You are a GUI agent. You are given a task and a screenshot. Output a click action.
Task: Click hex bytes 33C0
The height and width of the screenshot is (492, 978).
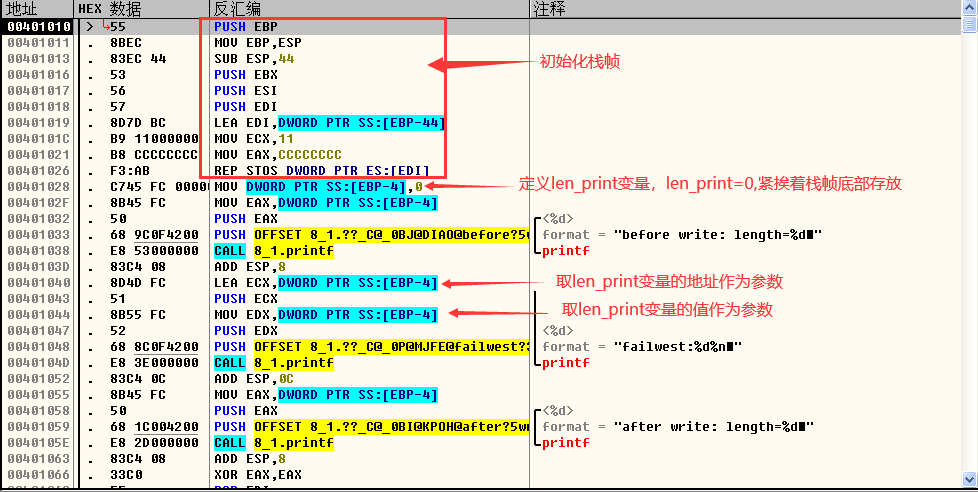point(126,475)
